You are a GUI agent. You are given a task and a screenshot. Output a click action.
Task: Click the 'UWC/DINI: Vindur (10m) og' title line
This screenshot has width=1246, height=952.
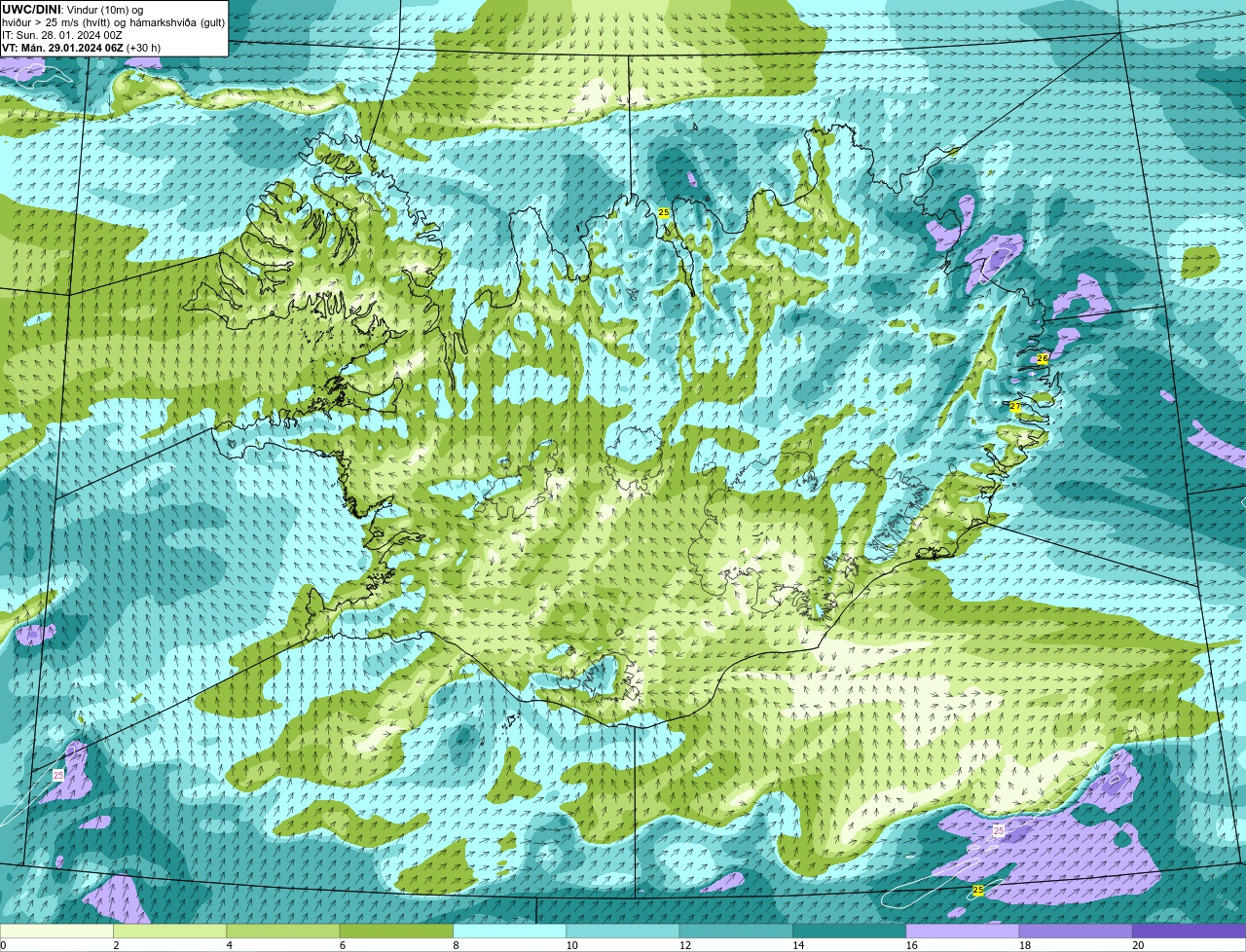[x=73, y=9]
